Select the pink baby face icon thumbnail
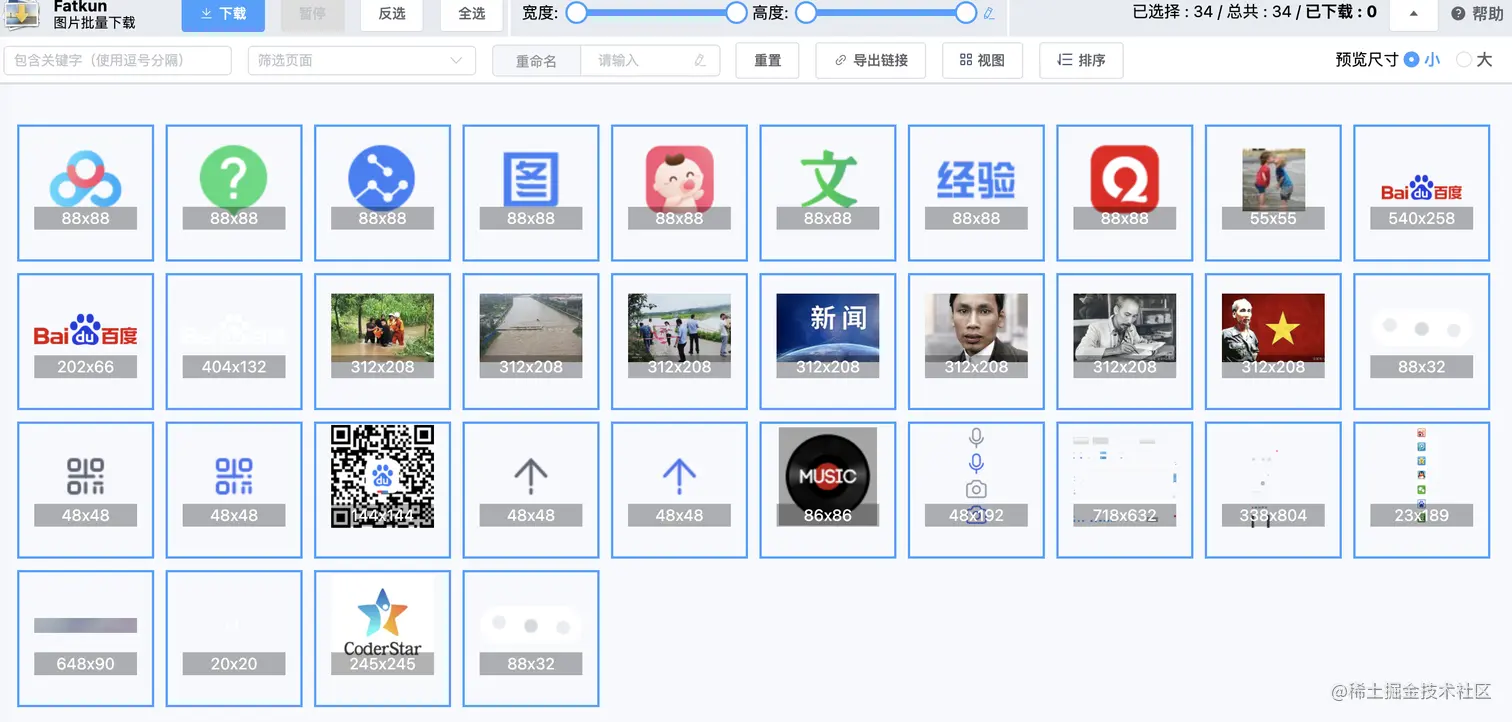 pyautogui.click(x=679, y=193)
